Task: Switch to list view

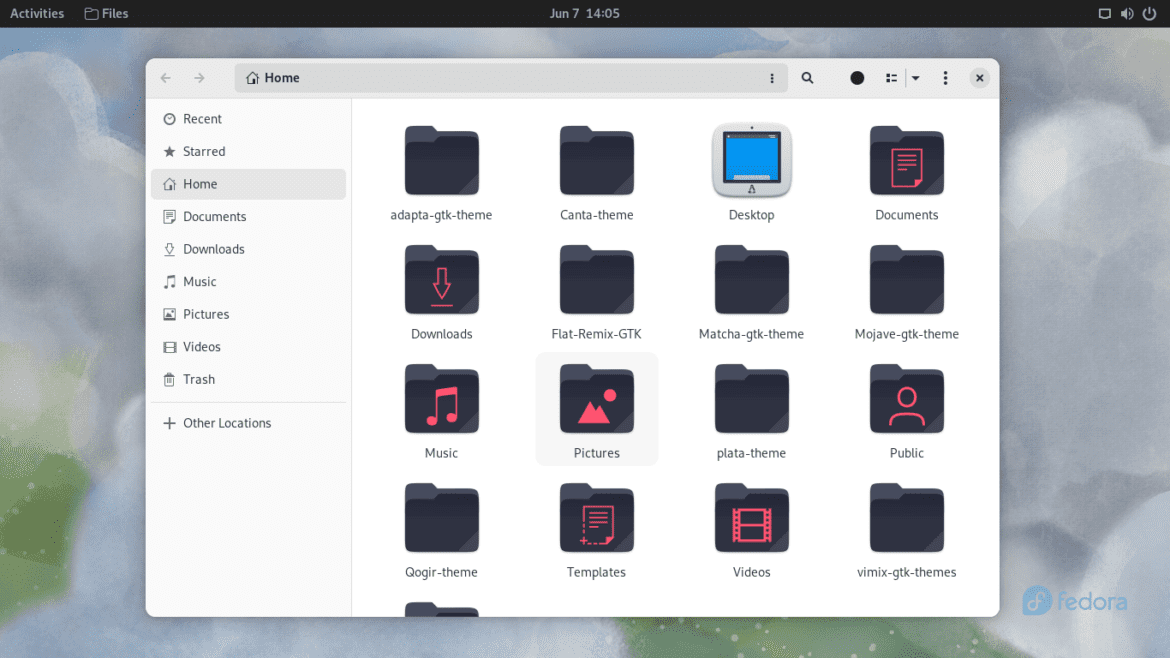Action: [889, 77]
